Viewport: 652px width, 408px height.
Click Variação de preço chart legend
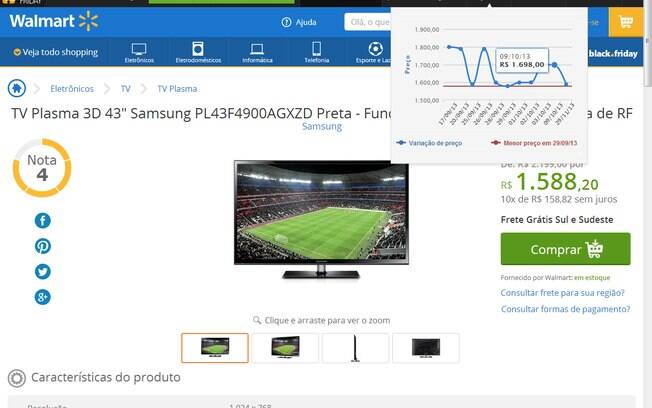tap(429, 143)
